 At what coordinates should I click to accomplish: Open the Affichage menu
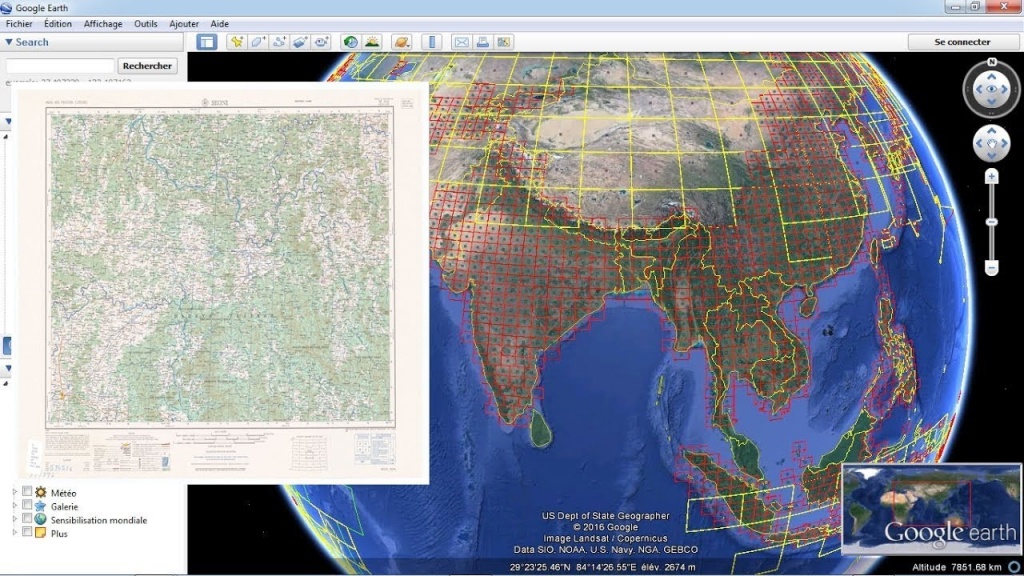pos(102,24)
